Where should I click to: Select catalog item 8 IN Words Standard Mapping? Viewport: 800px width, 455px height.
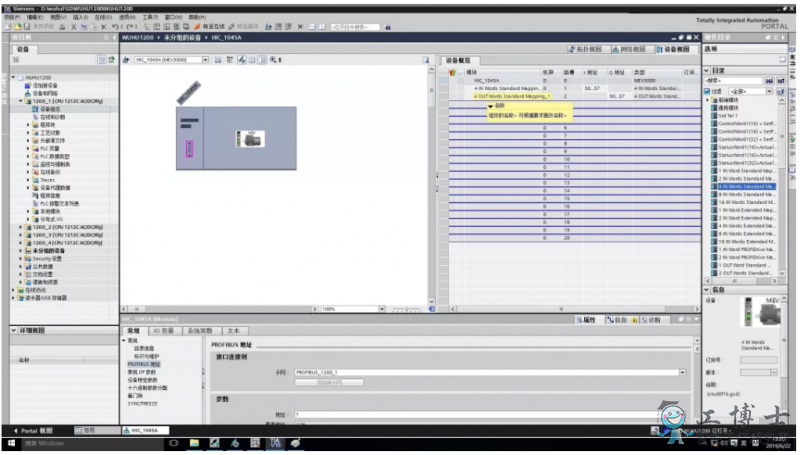coord(744,194)
